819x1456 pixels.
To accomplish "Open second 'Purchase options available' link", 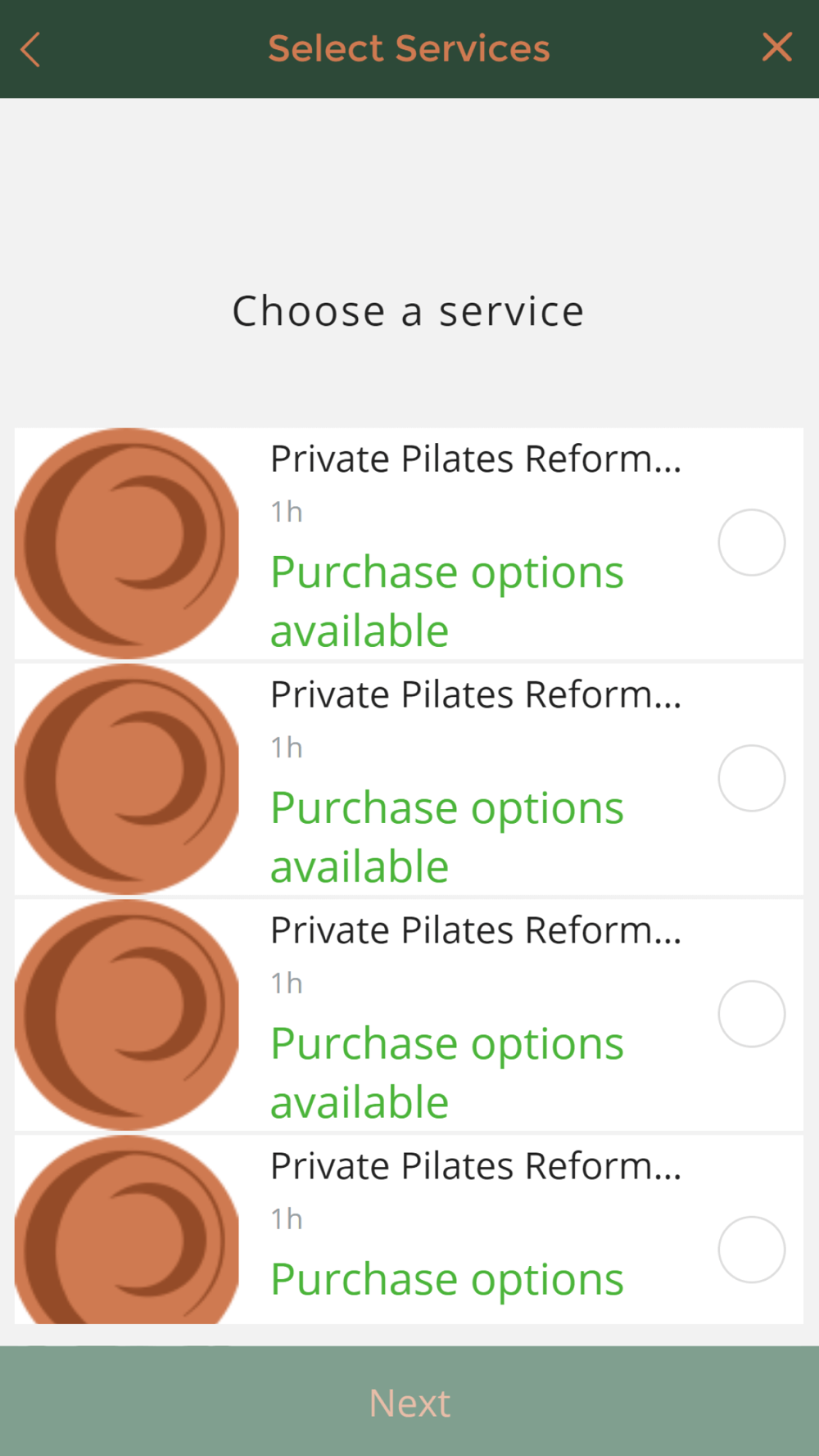I will pyautogui.click(x=447, y=837).
